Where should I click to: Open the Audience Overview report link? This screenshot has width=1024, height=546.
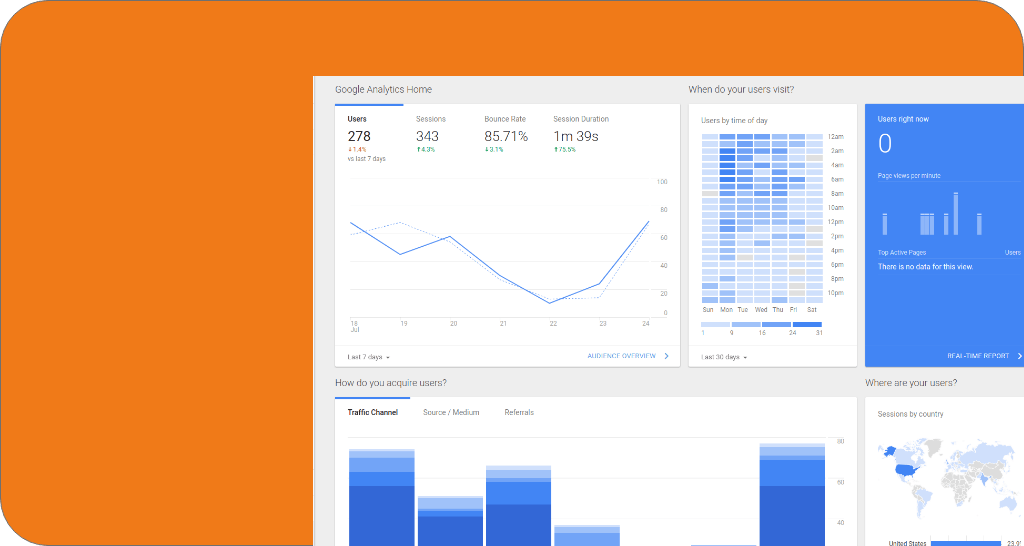pyautogui.click(x=621, y=356)
